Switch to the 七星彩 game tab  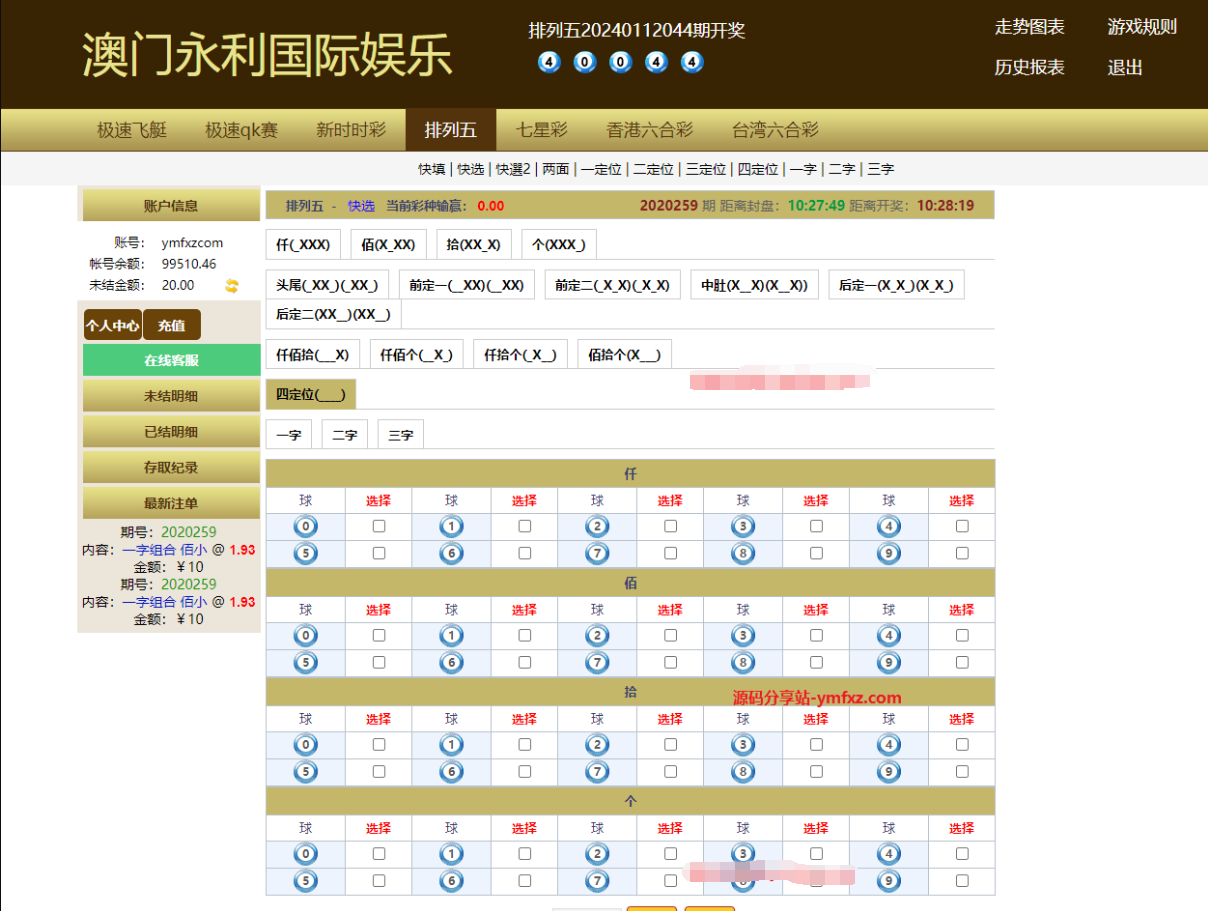[x=541, y=130]
